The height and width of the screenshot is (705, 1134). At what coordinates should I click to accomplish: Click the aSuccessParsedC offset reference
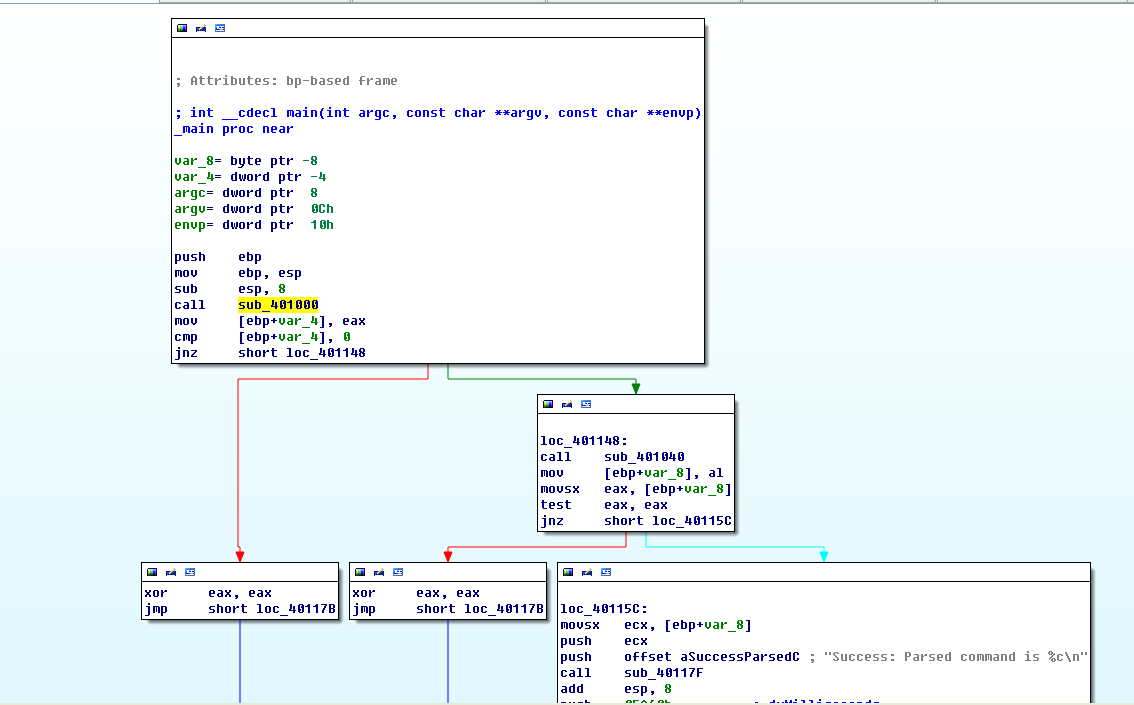[x=741, y=657]
